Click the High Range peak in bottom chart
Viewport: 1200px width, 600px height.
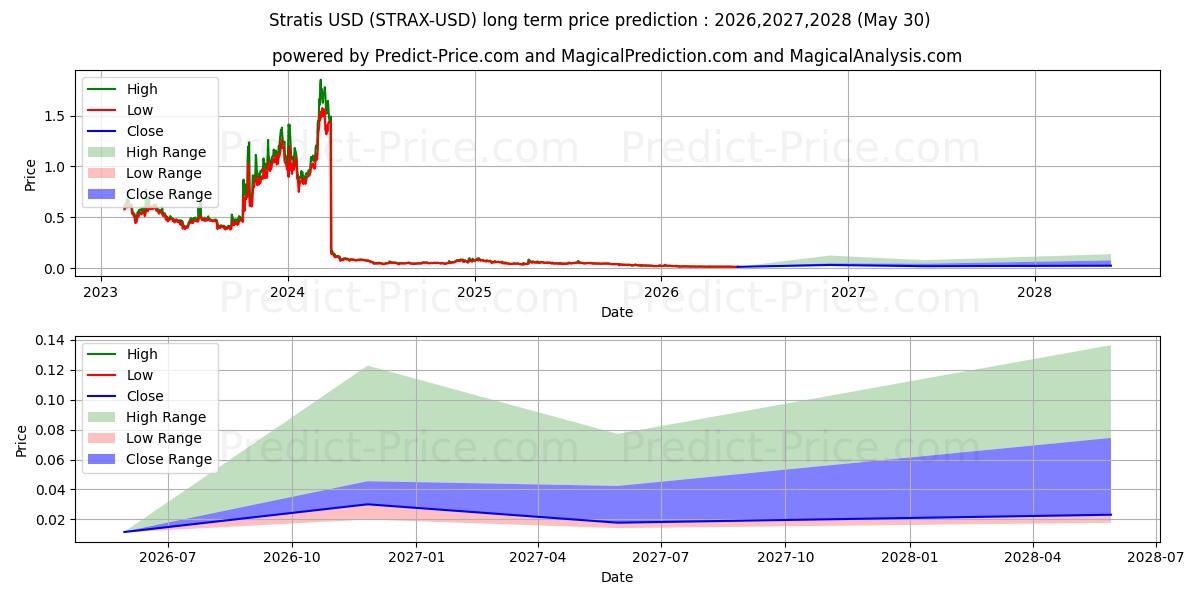point(367,366)
